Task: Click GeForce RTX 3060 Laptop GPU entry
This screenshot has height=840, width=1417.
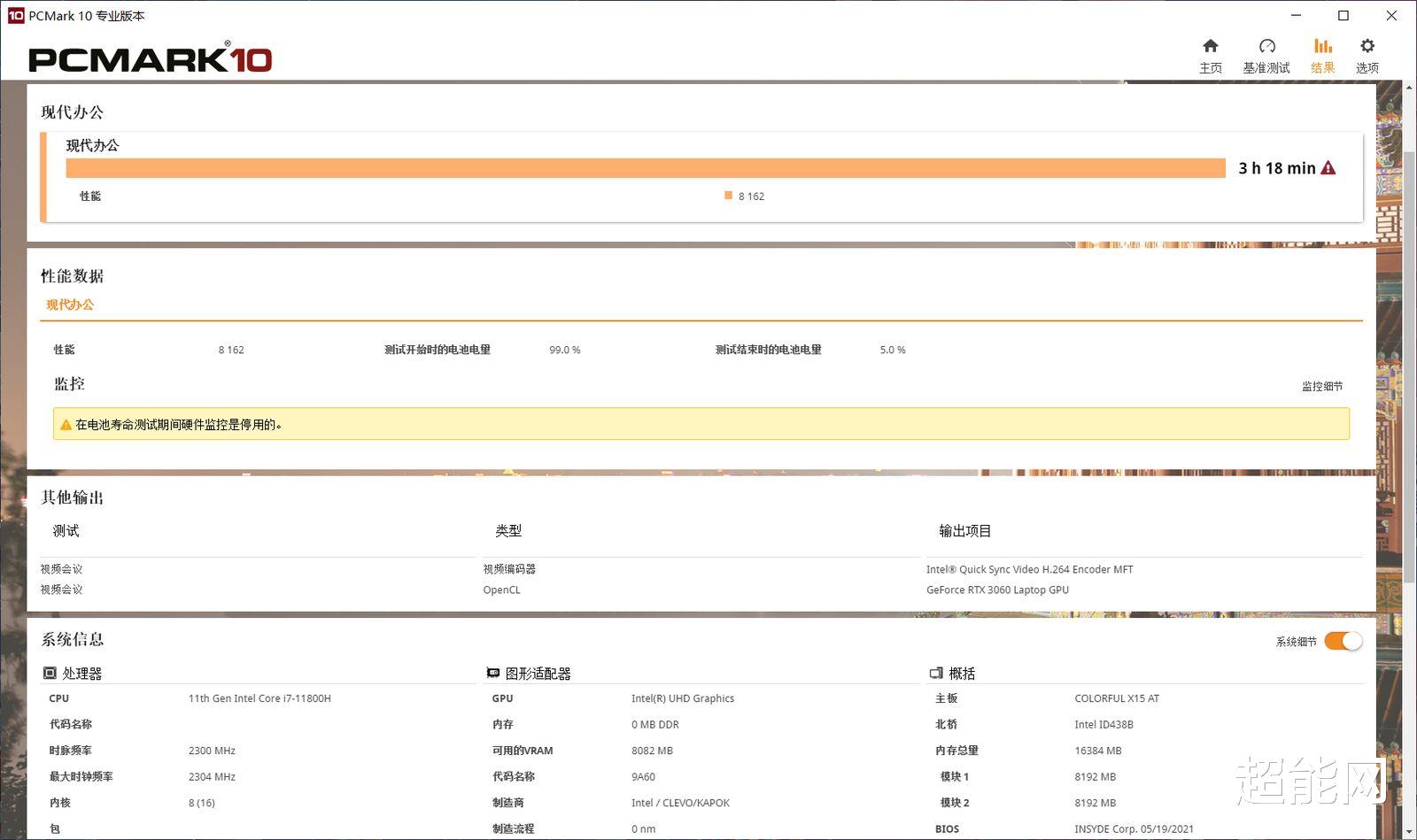Action: click(x=997, y=590)
